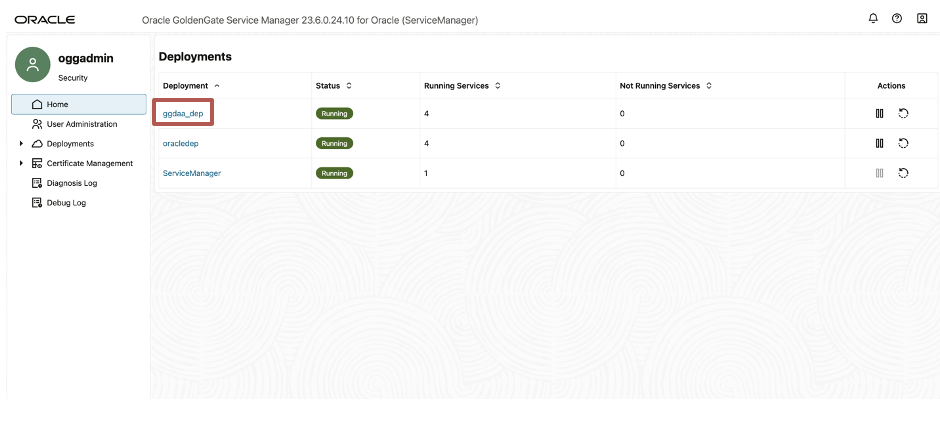Pause the ggdaa_dep deployment
Screen dimensions: 940x436
click(879, 113)
